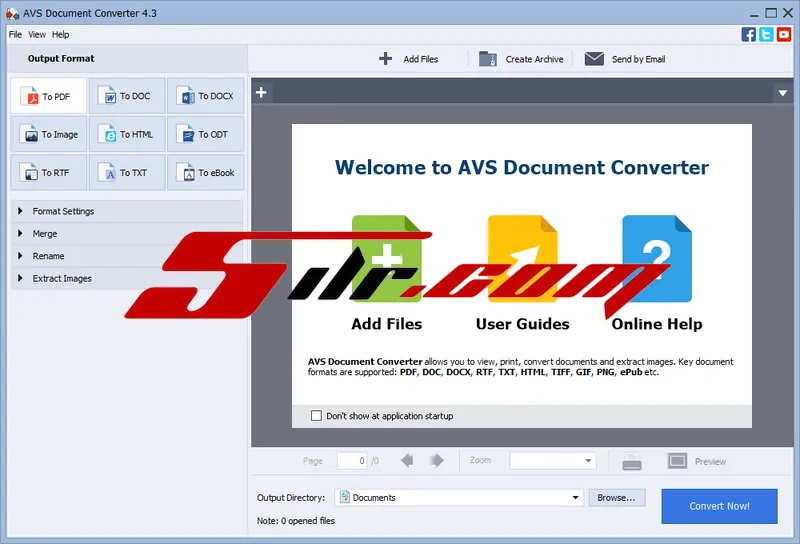Image resolution: width=800 pixels, height=544 pixels.
Task: Select the To RTF output format
Action: pyautogui.click(x=48, y=172)
